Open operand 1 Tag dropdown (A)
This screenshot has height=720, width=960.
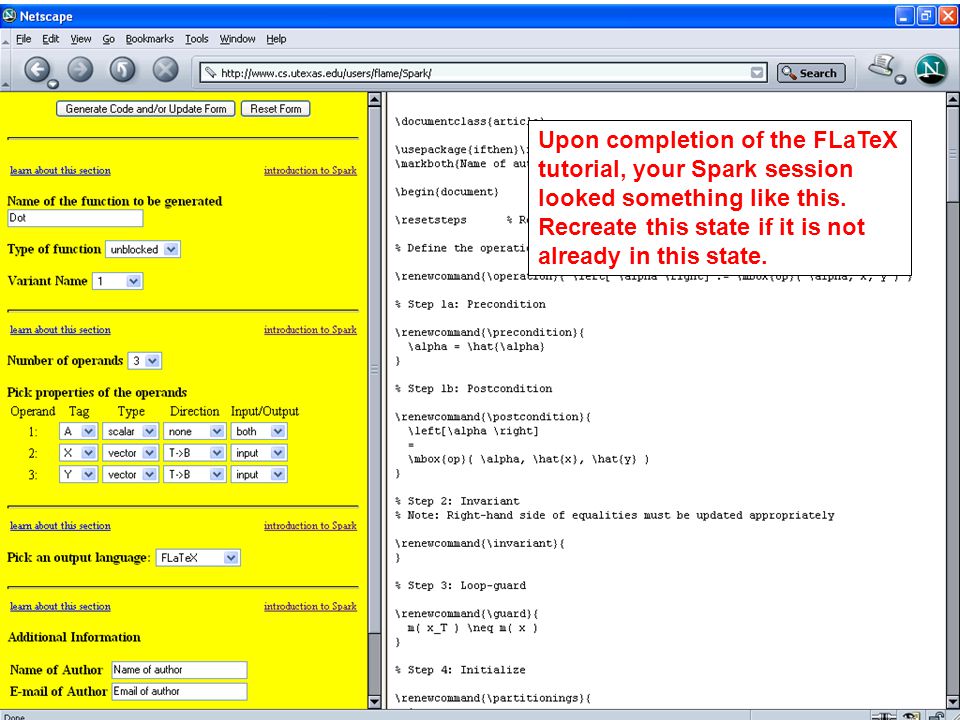click(x=78, y=431)
